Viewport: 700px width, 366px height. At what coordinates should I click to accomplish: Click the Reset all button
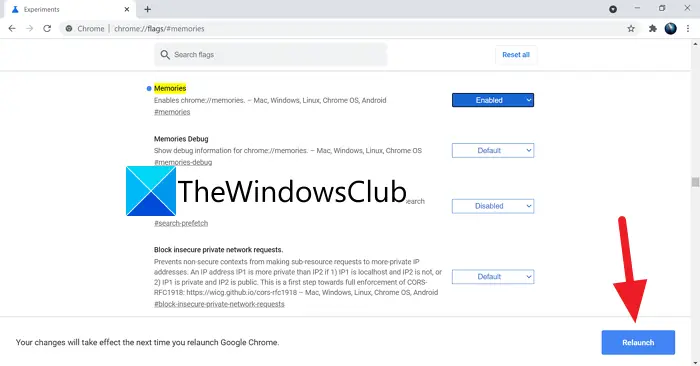click(x=516, y=54)
